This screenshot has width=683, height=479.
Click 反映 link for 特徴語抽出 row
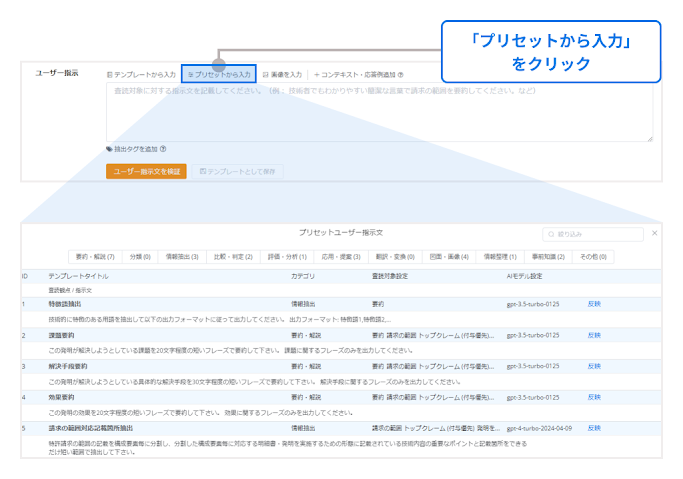[x=594, y=303]
